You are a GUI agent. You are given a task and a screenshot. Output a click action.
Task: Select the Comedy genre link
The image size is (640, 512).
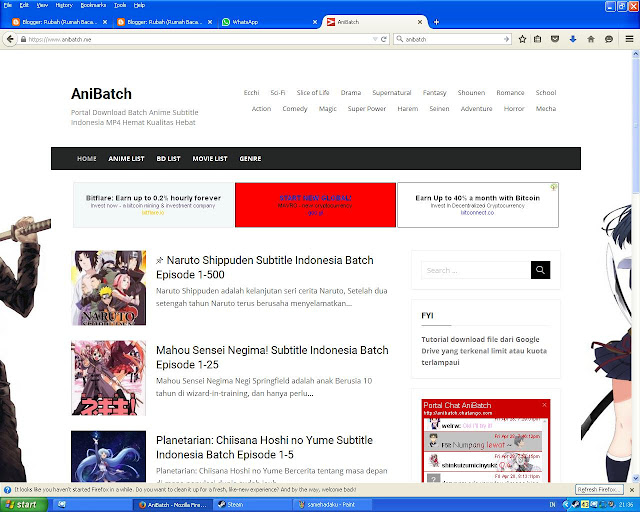295,109
